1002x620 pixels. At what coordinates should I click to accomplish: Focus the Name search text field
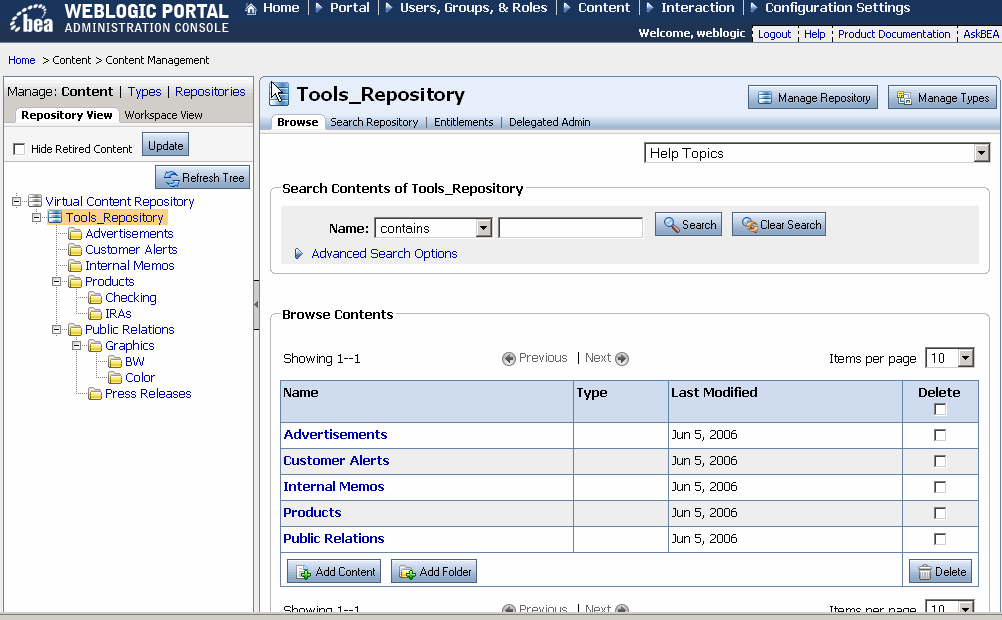[x=571, y=228]
